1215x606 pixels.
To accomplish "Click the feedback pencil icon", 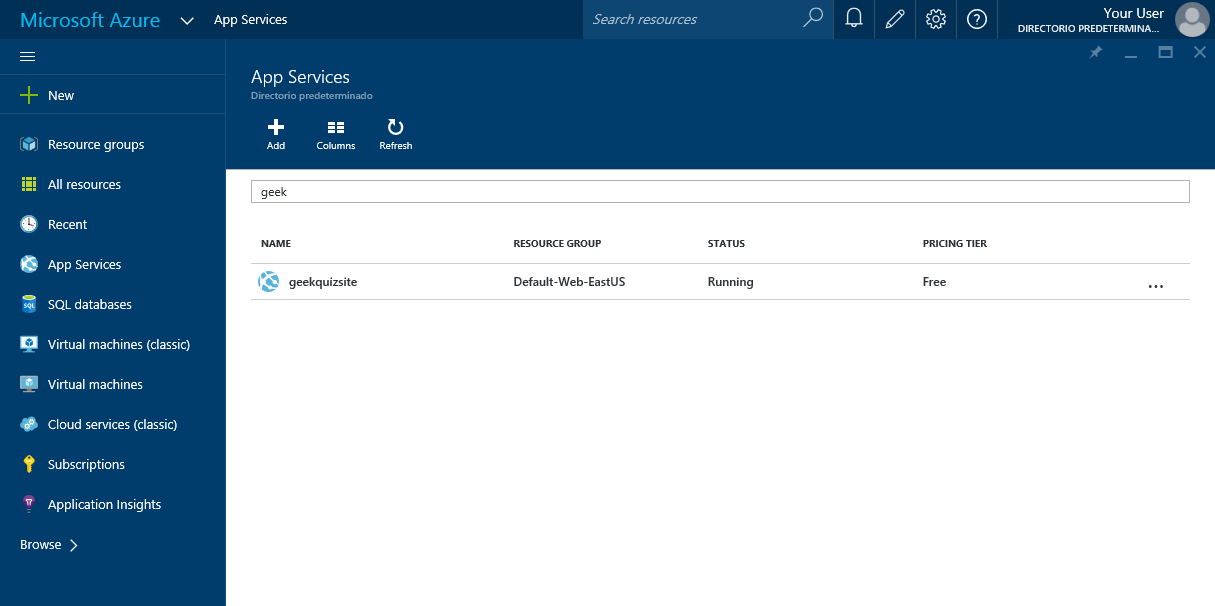I will click(894, 19).
